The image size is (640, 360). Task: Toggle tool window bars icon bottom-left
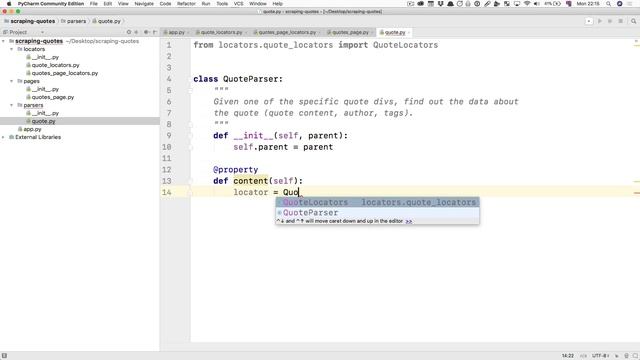(4, 356)
